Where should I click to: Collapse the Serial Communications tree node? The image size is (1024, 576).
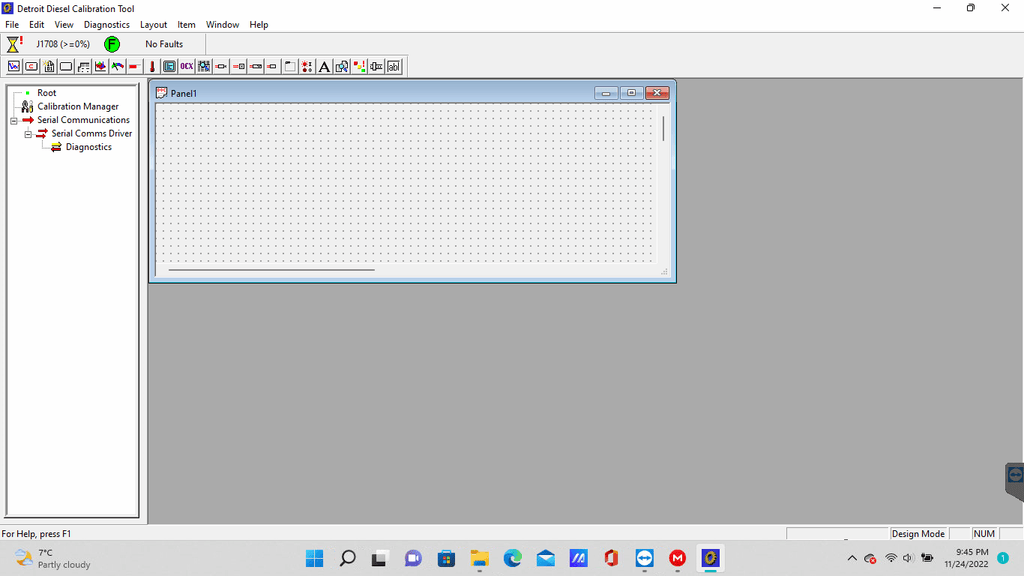pyautogui.click(x=15, y=120)
